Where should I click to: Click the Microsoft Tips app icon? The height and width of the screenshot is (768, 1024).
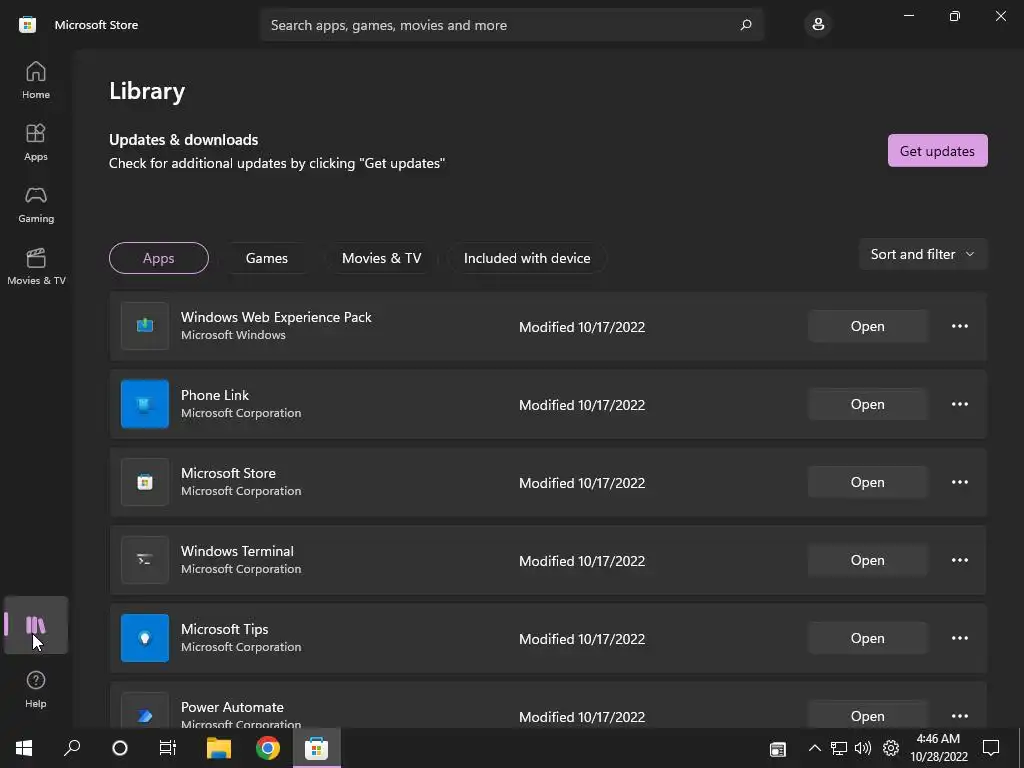click(145, 638)
